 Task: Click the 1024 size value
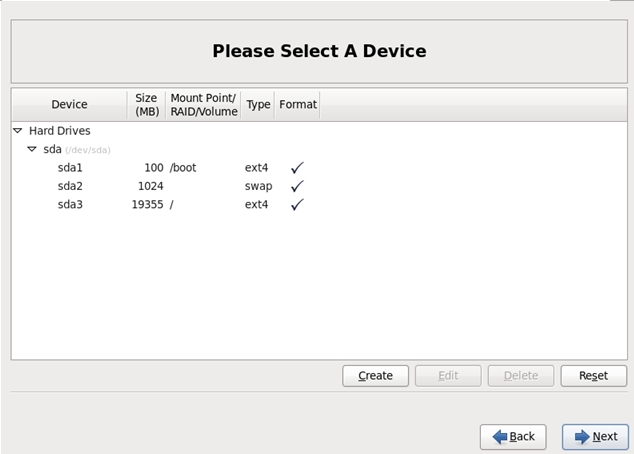pyautogui.click(x=150, y=186)
